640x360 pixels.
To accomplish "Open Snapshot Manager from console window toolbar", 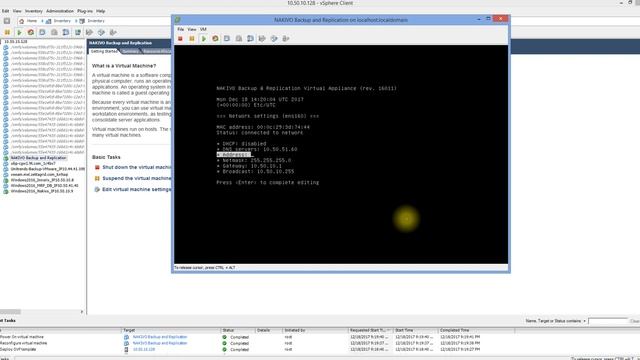I will (x=250, y=39).
